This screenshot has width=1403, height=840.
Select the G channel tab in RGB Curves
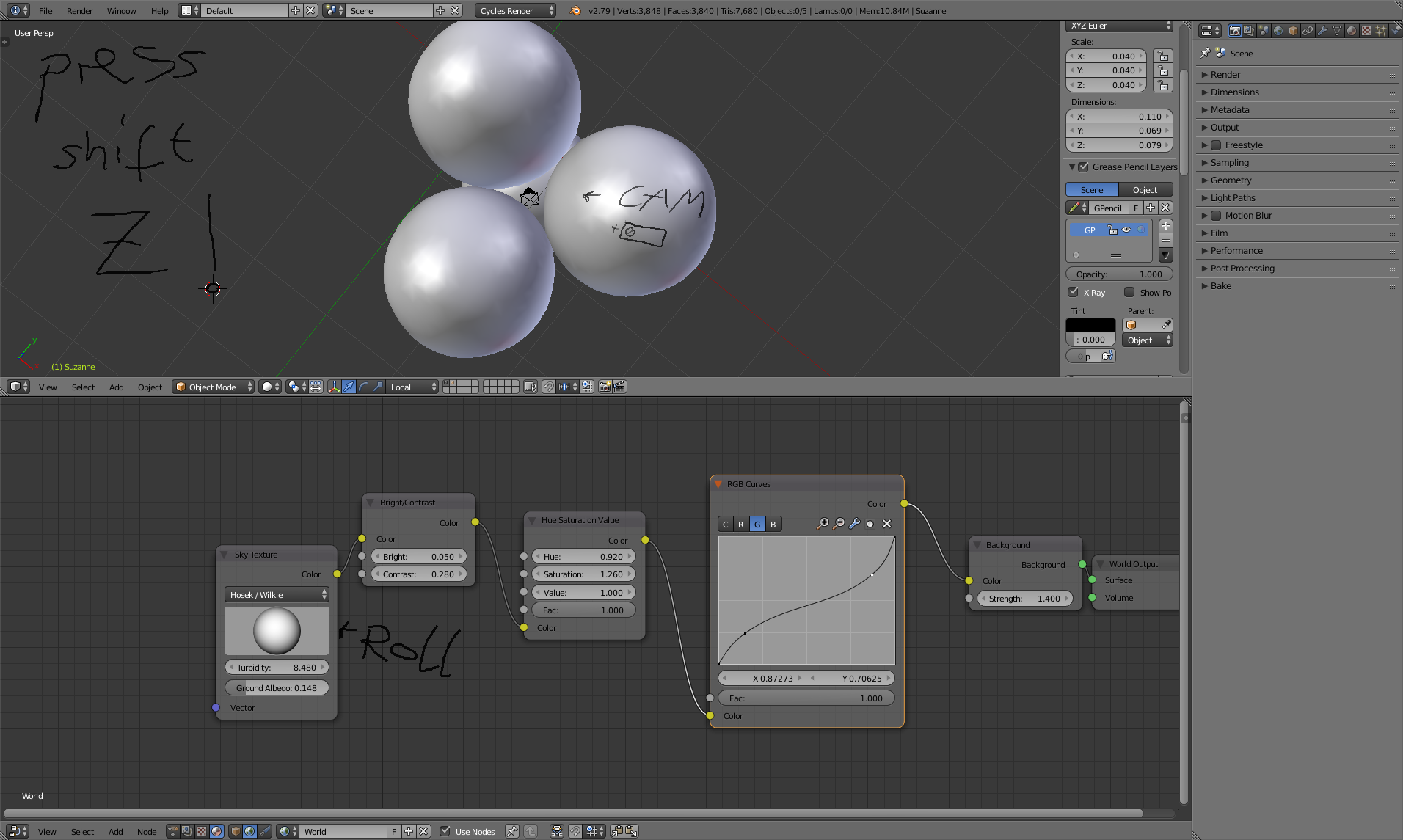757,524
